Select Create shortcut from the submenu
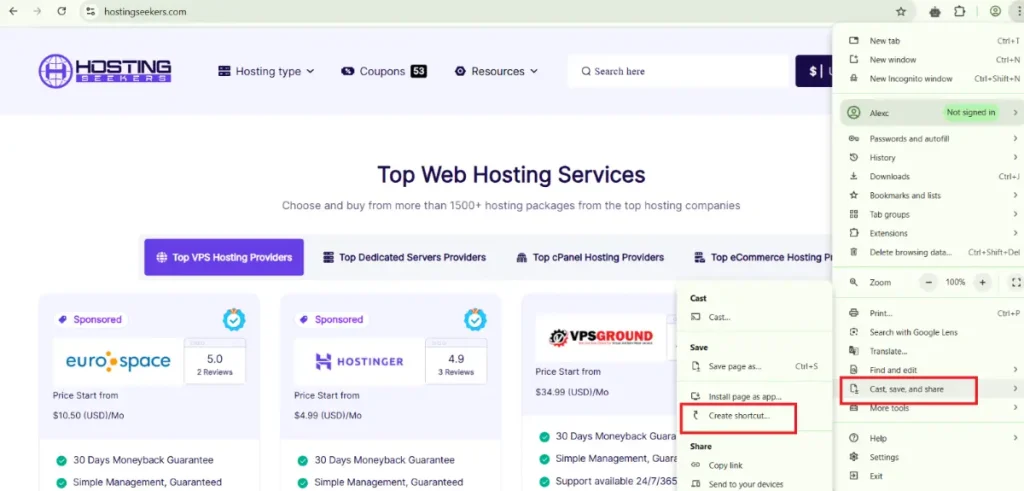The height and width of the screenshot is (491, 1024). point(739,415)
